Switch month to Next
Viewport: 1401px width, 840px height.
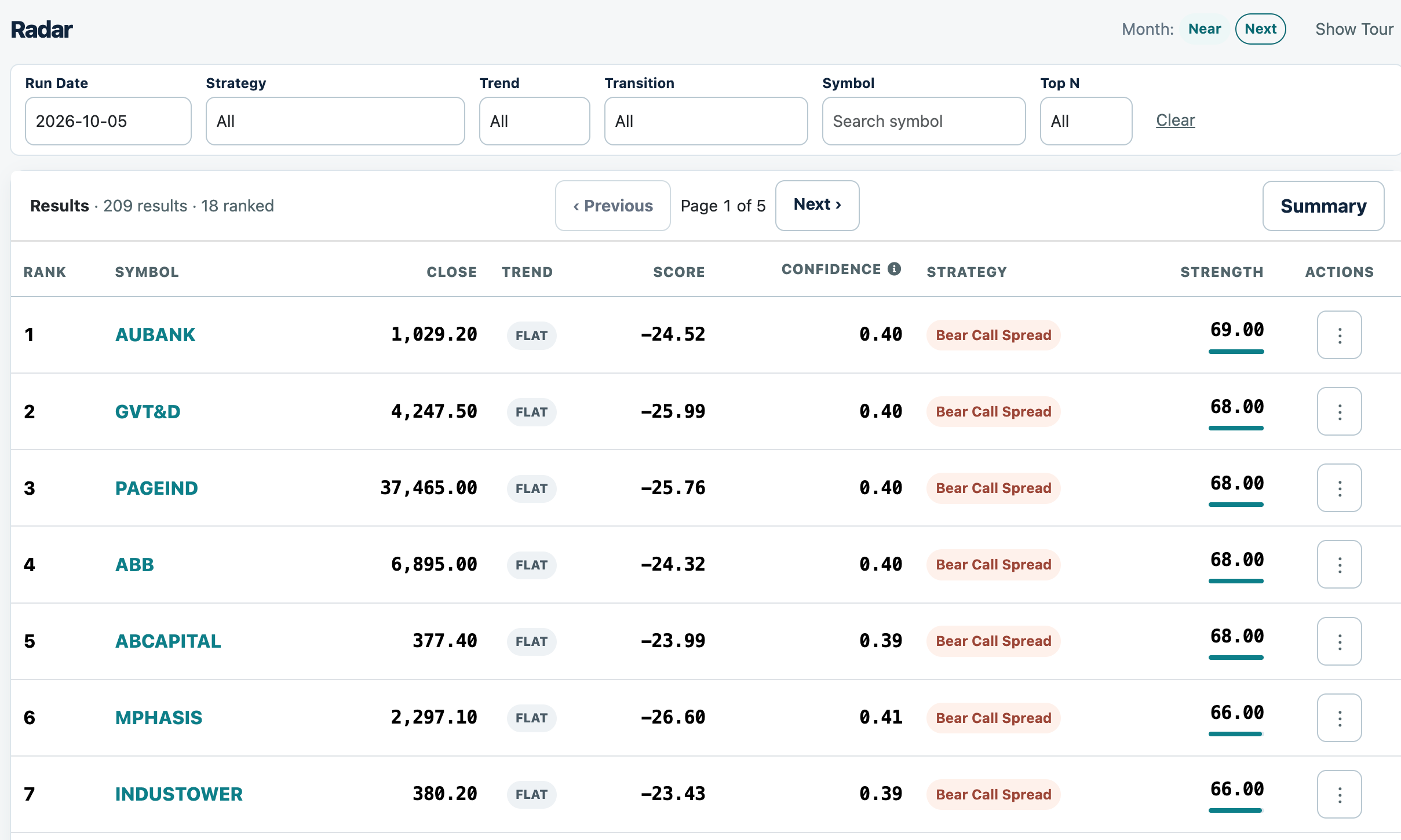[1260, 29]
